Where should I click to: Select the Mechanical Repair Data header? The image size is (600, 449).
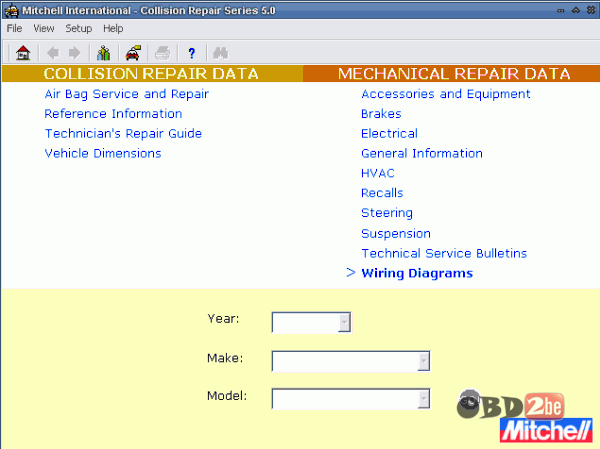(x=454, y=73)
